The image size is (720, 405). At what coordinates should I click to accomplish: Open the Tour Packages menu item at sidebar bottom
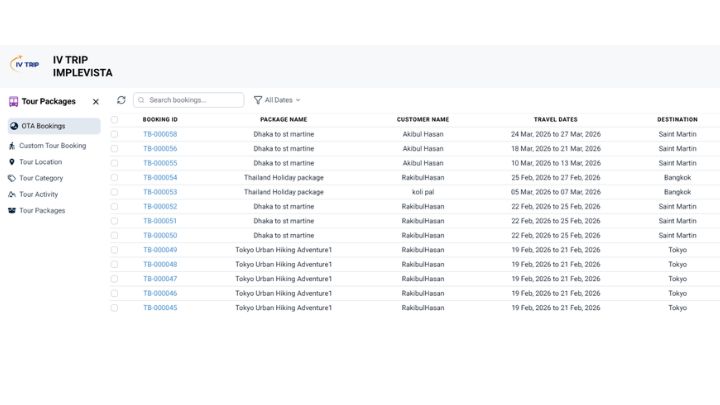pyautogui.click(x=42, y=211)
